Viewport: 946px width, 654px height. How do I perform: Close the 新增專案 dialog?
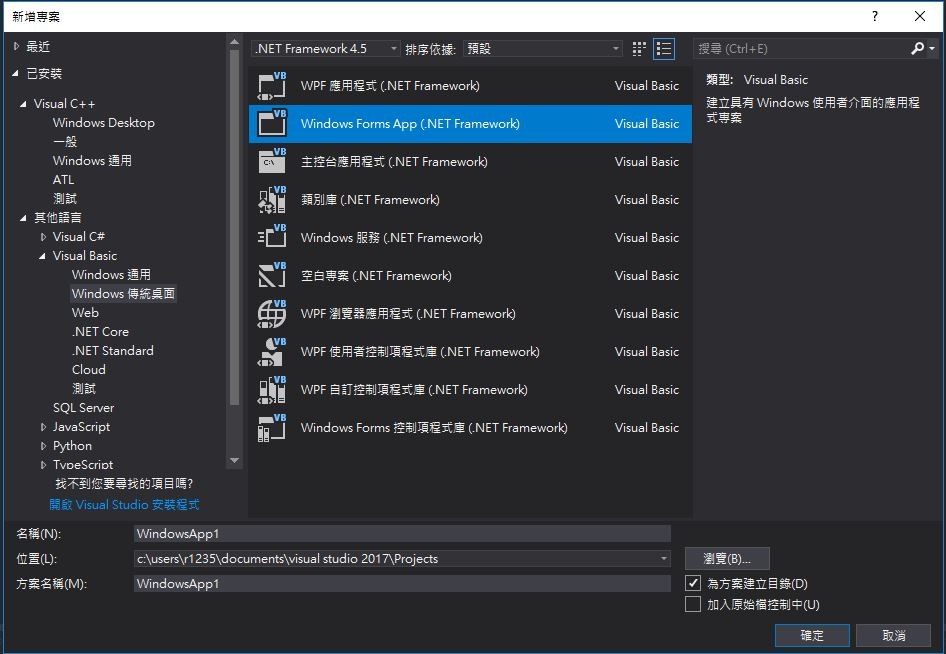[919, 16]
